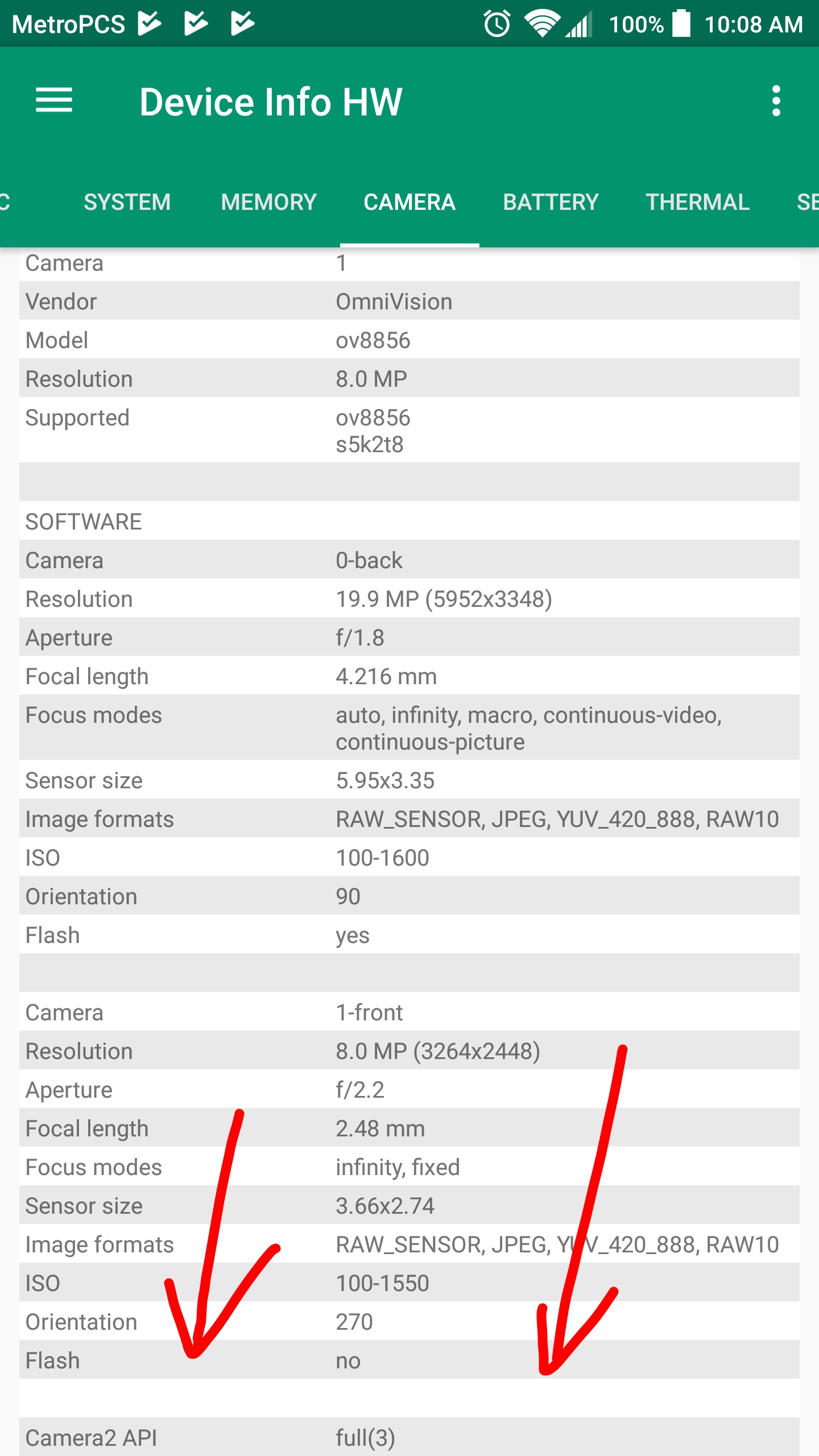
Task: Tap the Sensor size 5.95x3.35 row
Action: click(x=409, y=779)
